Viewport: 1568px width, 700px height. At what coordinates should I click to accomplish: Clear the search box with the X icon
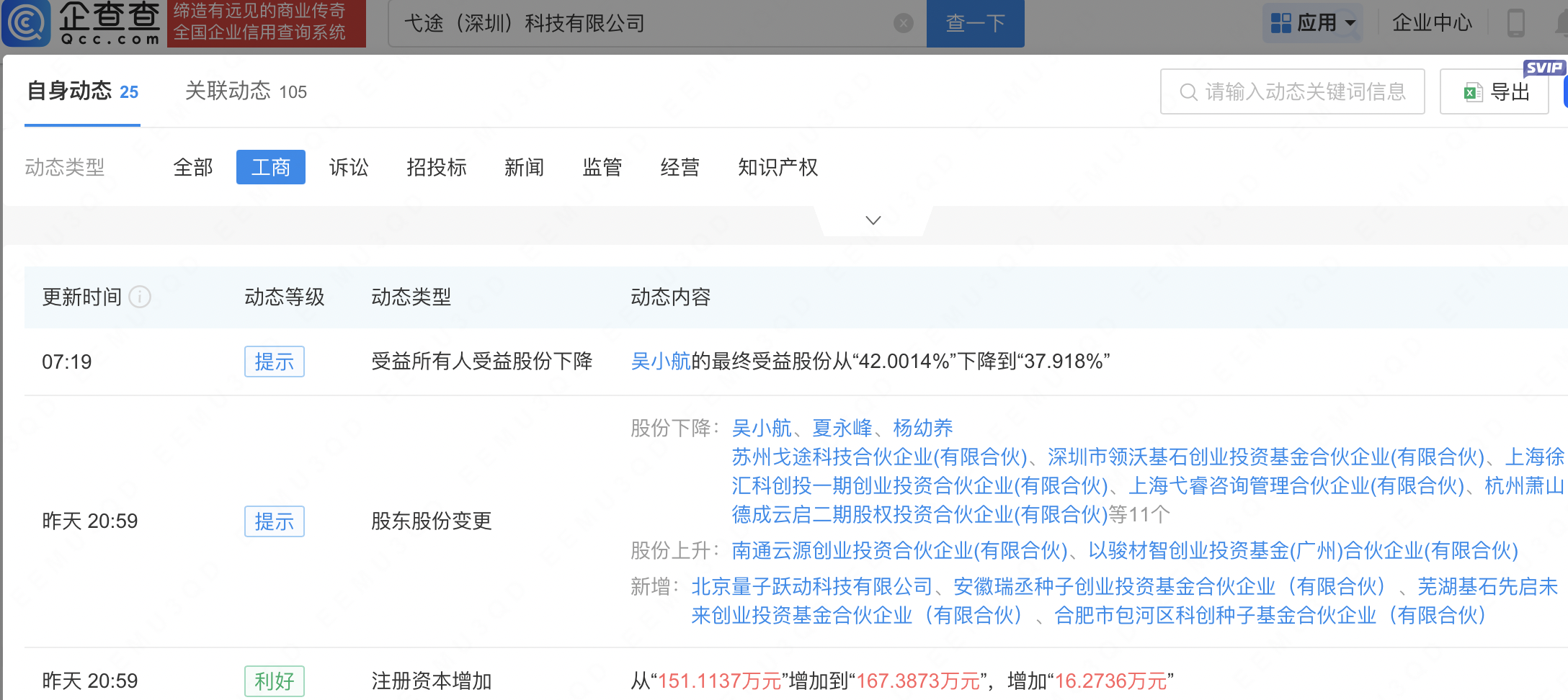(x=903, y=23)
